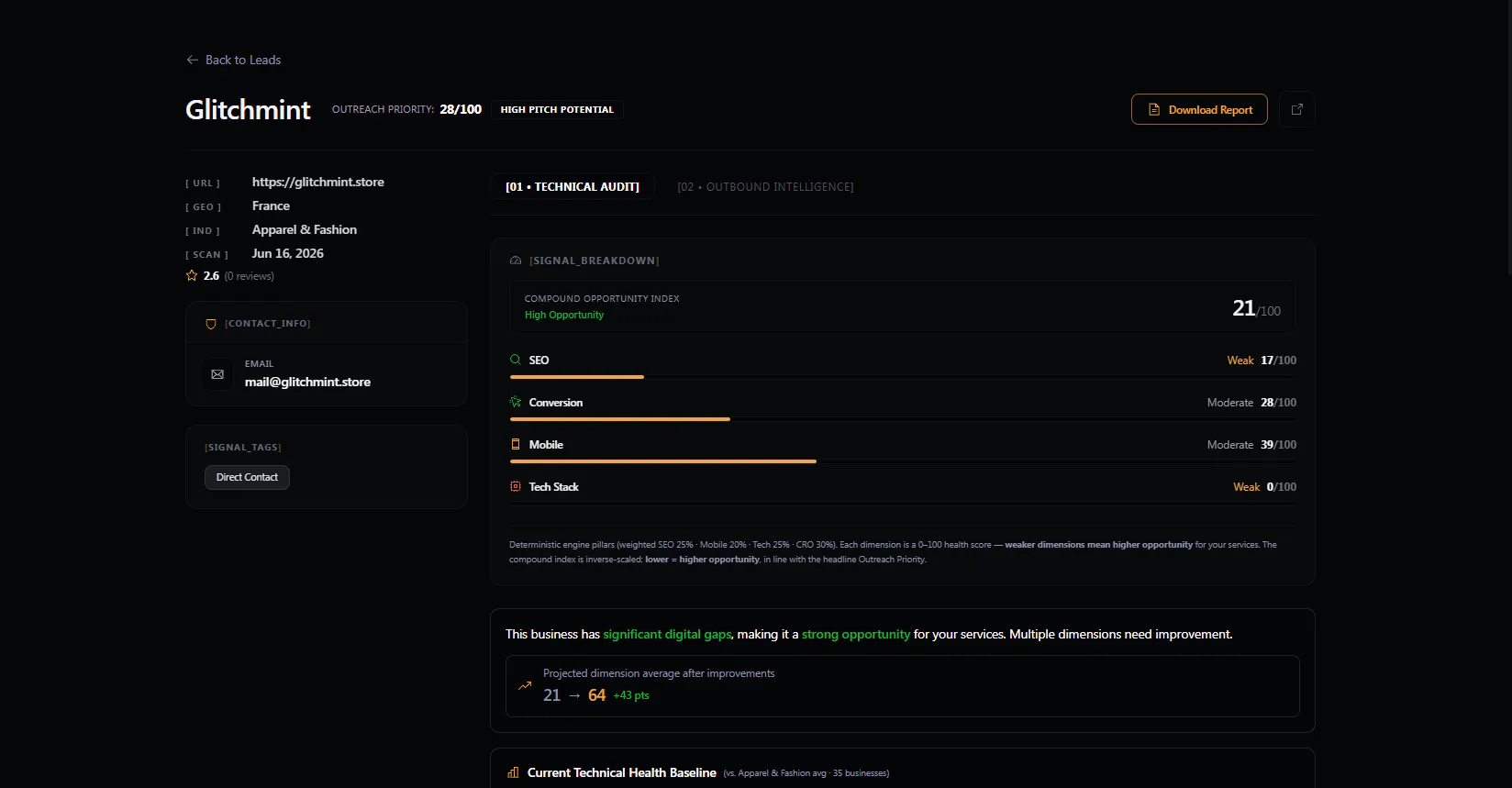1512x788 pixels.
Task: Click the 2.6 (0 reviews) rating text
Action: tap(239, 276)
